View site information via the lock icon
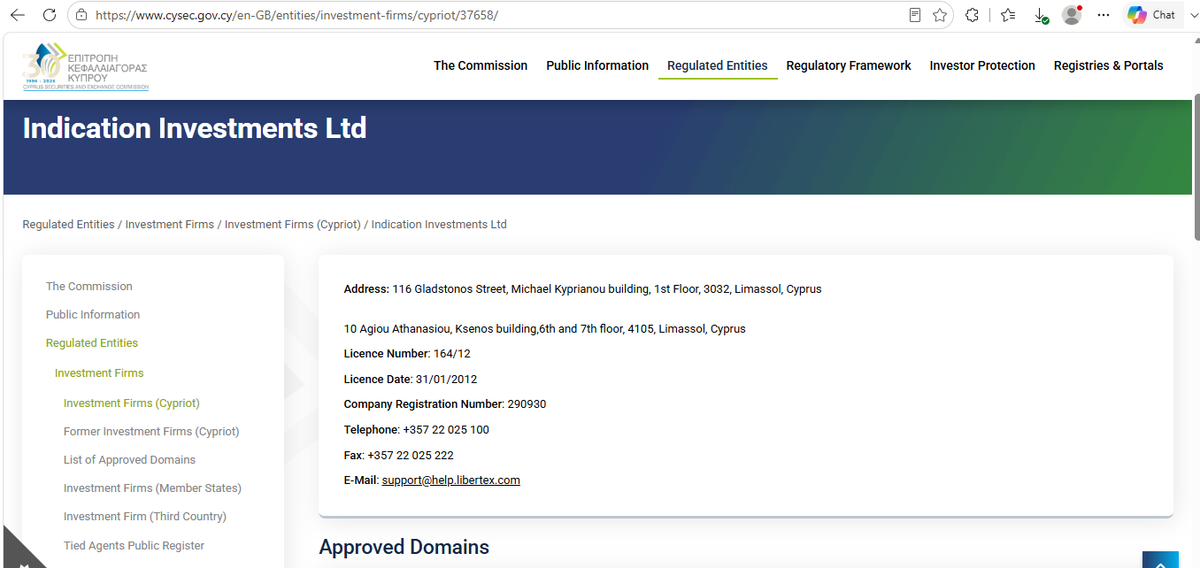This screenshot has width=1200, height=568. (x=81, y=15)
